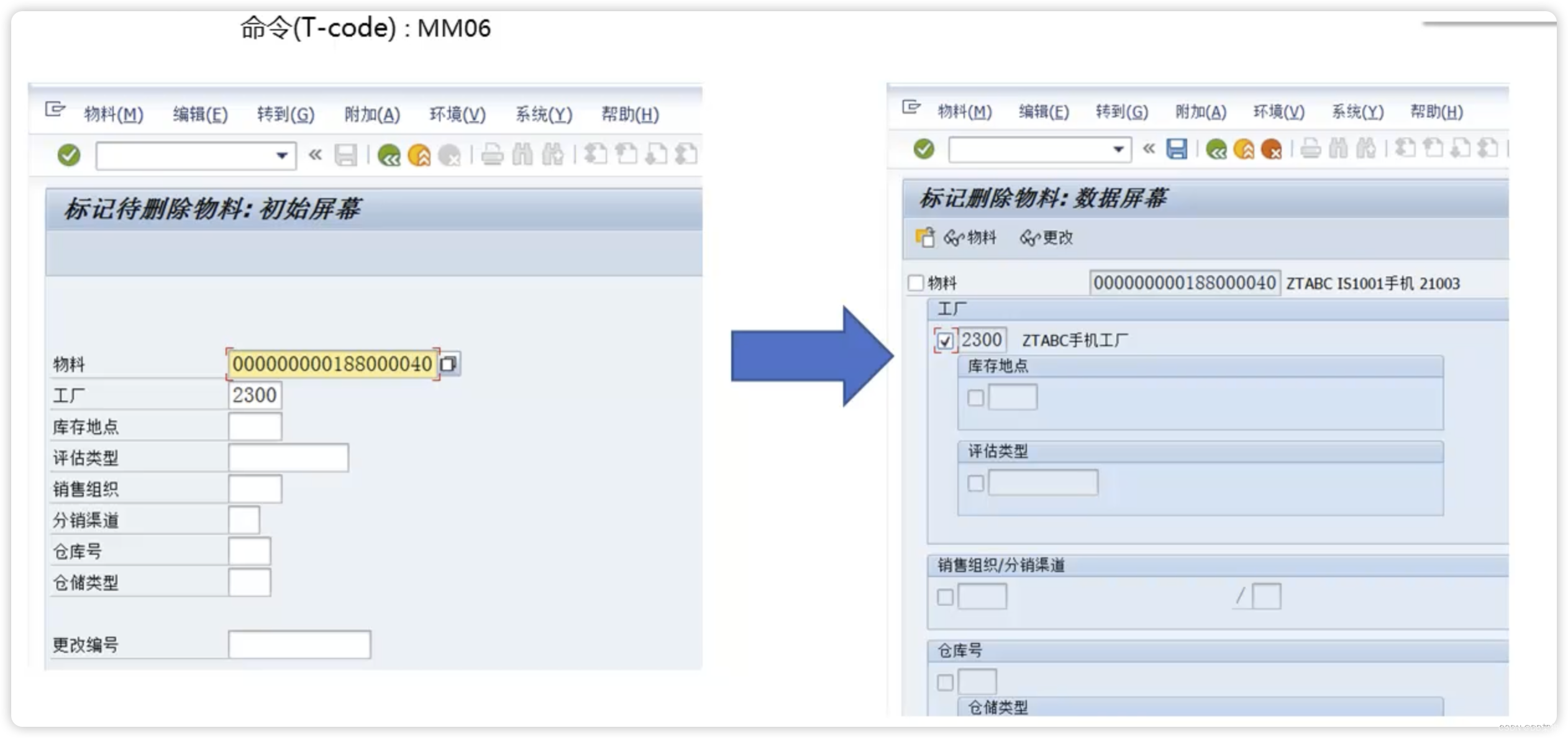This screenshot has width=1568, height=738.
Task: Toggle 评估类型 checkbox in right window
Action: point(975,483)
